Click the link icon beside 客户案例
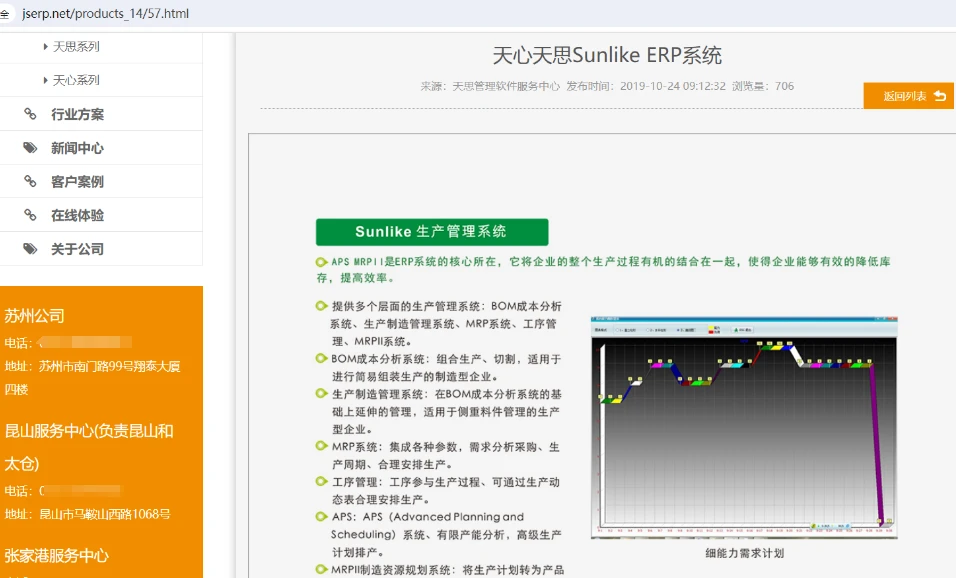956x578 pixels. coord(30,181)
